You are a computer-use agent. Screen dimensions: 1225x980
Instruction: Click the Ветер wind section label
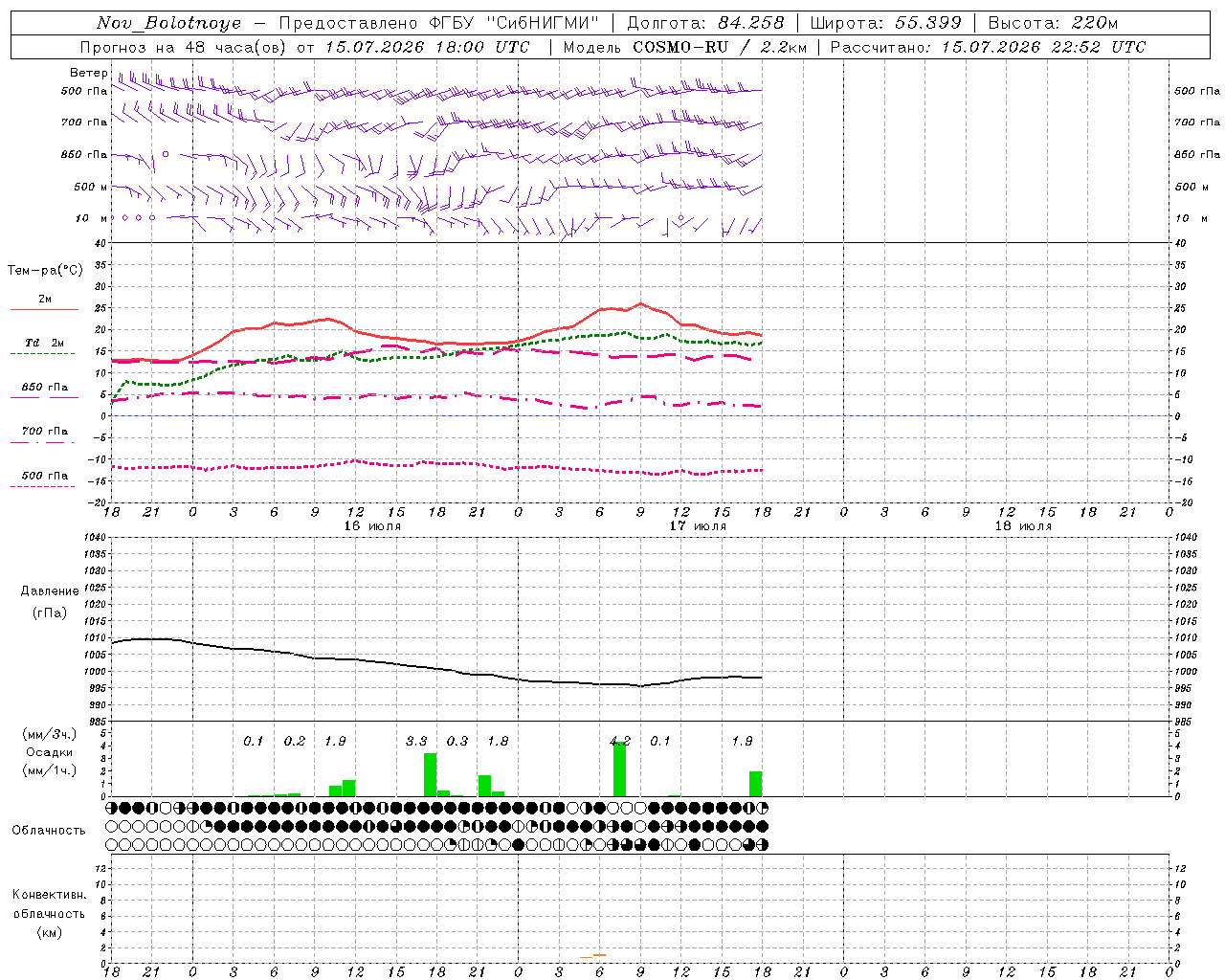[89, 73]
